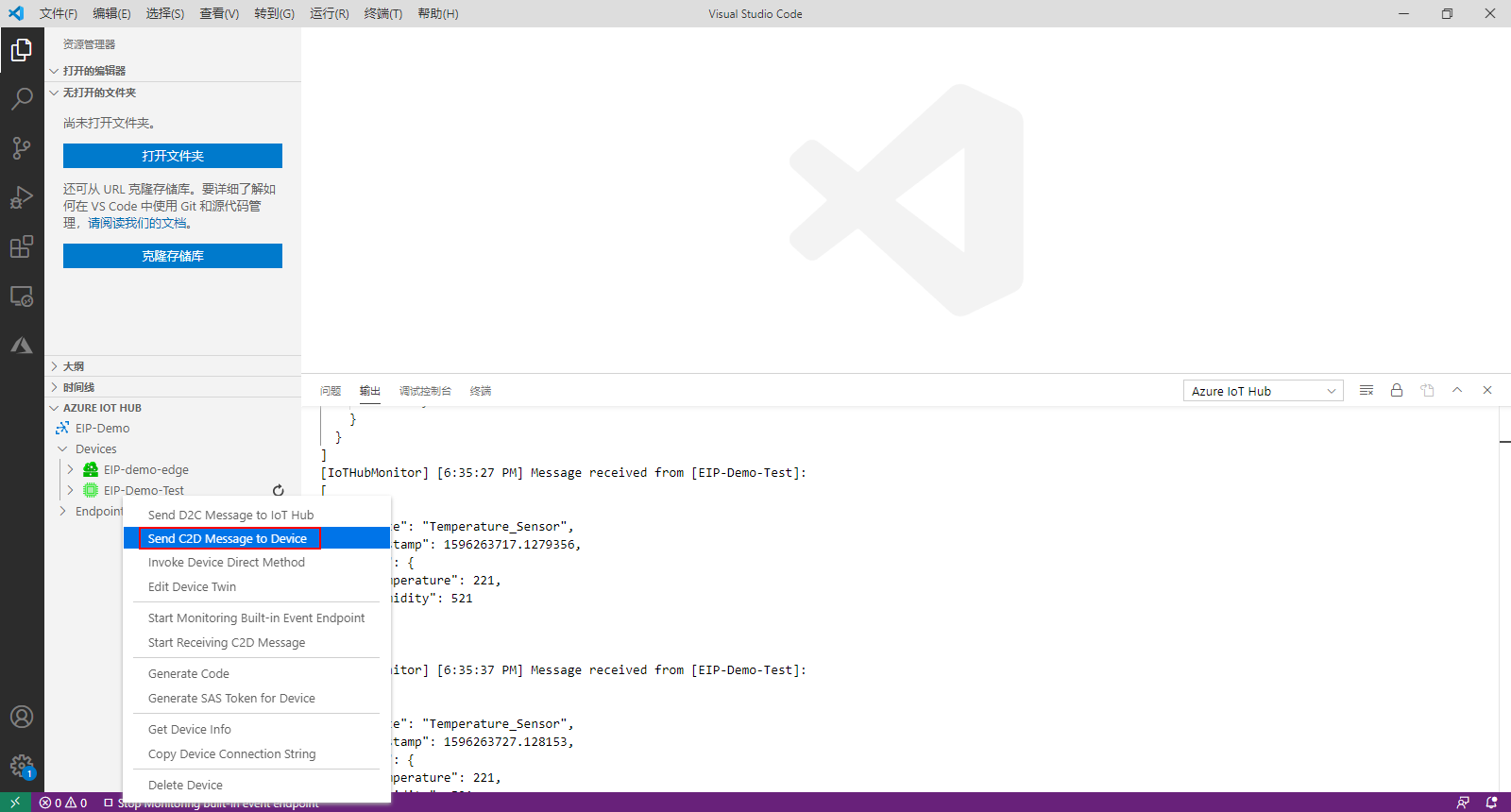Viewport: 1511px width, 812px height.
Task: Open the Selection menu (选择)
Action: (x=165, y=13)
